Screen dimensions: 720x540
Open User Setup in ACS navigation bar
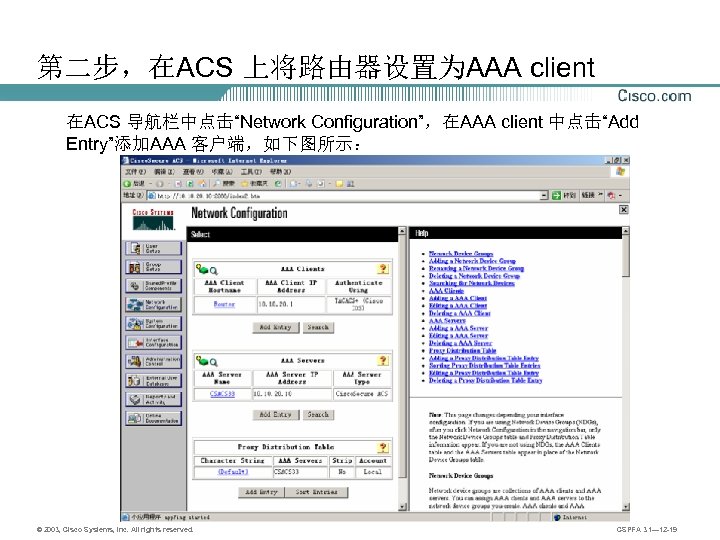click(153, 248)
